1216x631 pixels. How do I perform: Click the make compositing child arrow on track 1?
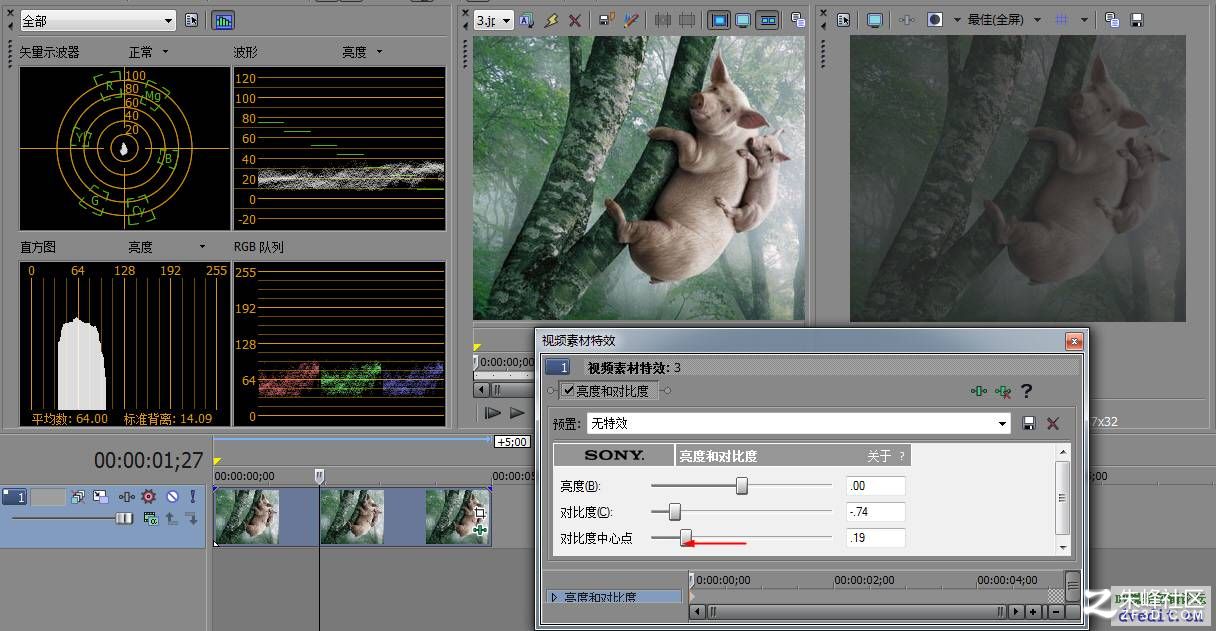(191, 518)
